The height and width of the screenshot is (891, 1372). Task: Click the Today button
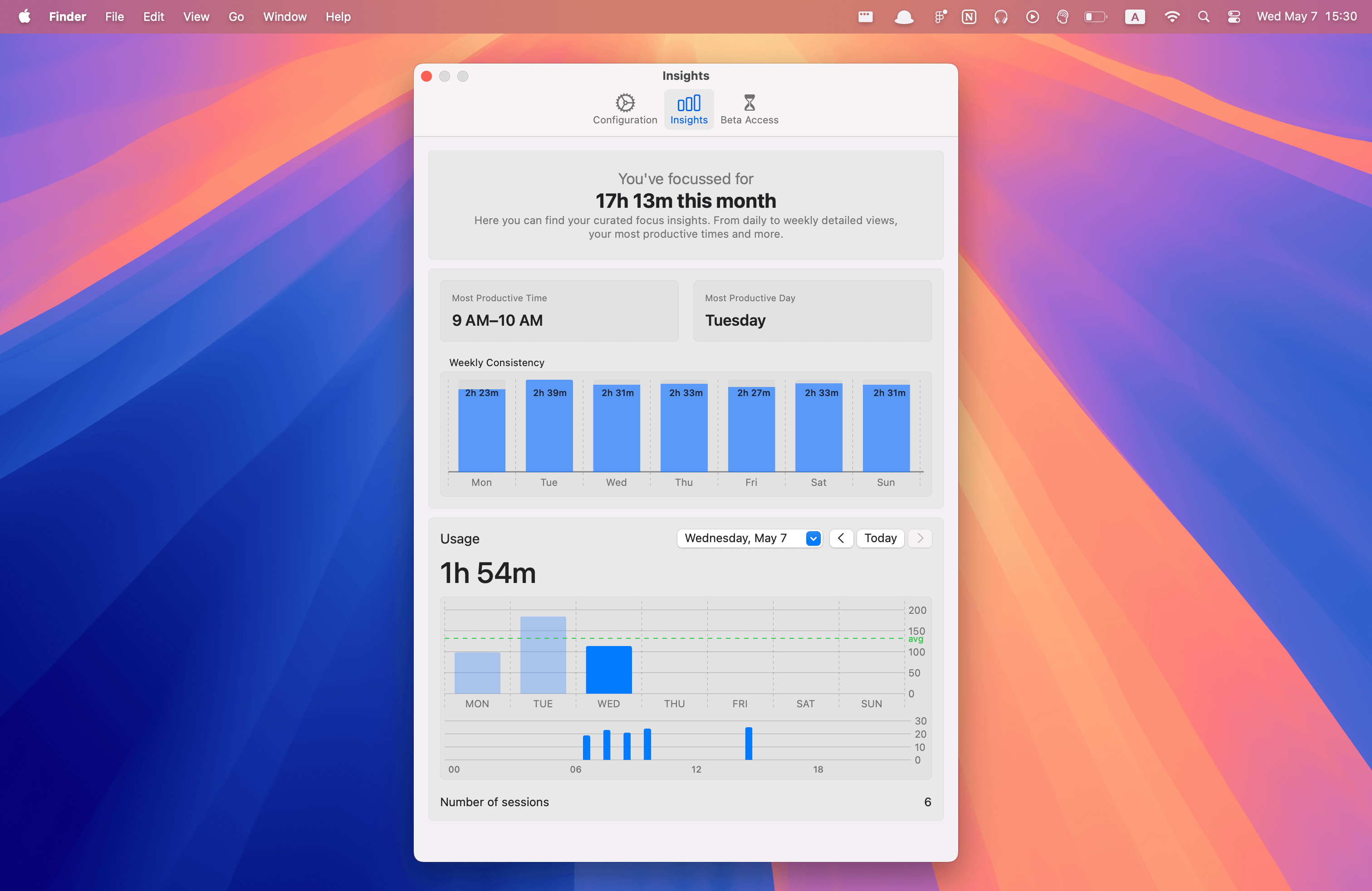[x=880, y=538]
